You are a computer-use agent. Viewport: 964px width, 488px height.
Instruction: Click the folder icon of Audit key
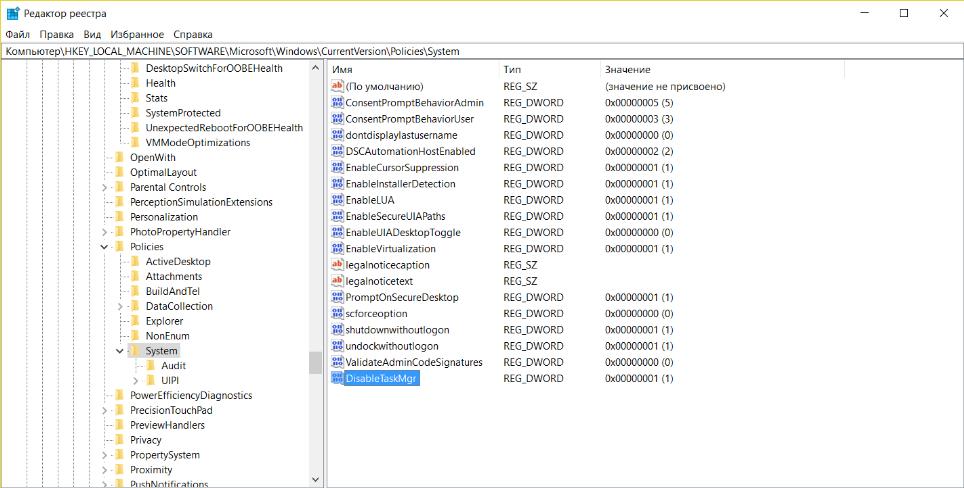[151, 365]
